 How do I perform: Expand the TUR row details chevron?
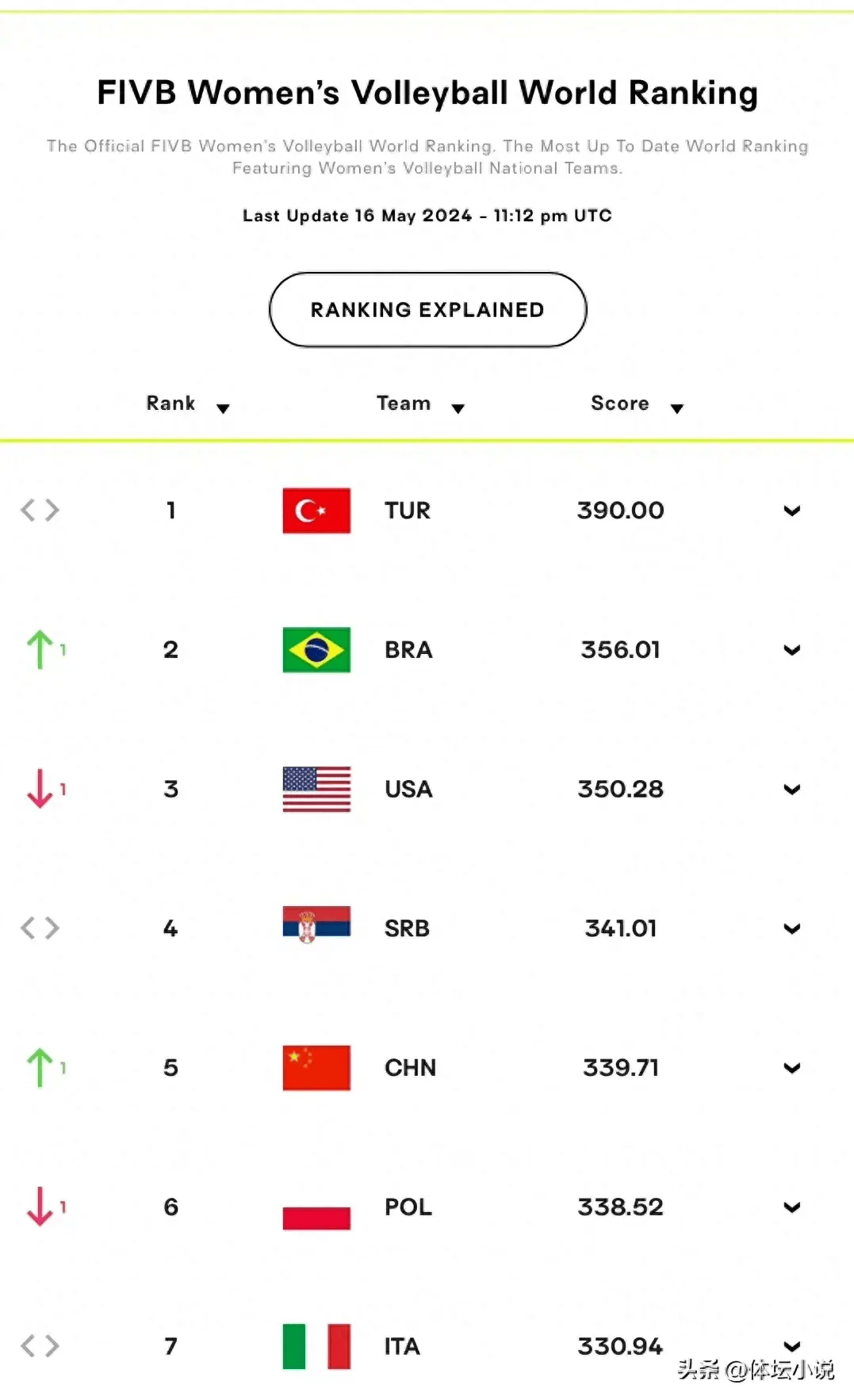(791, 511)
